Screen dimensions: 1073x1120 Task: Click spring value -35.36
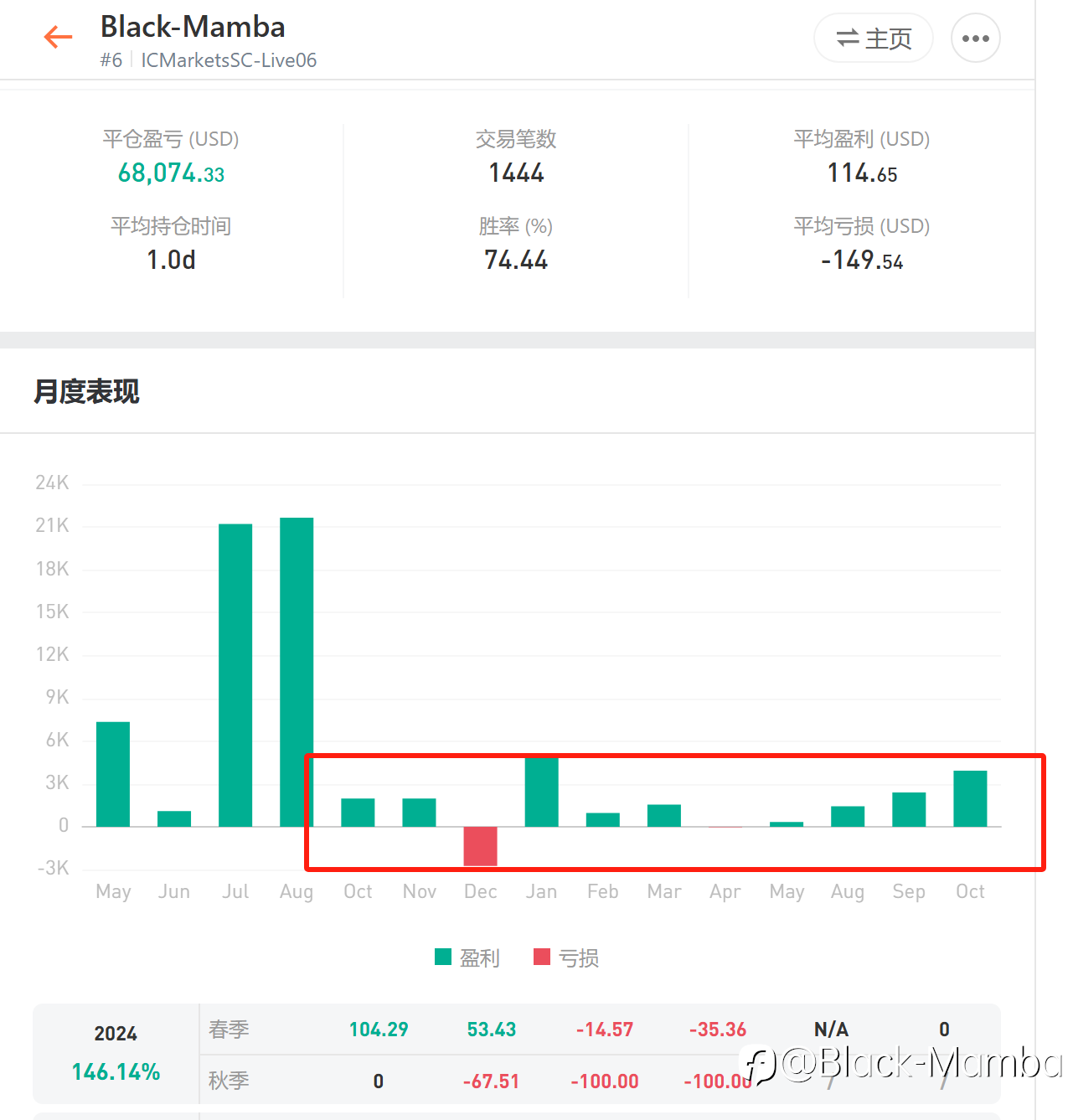(x=718, y=1030)
